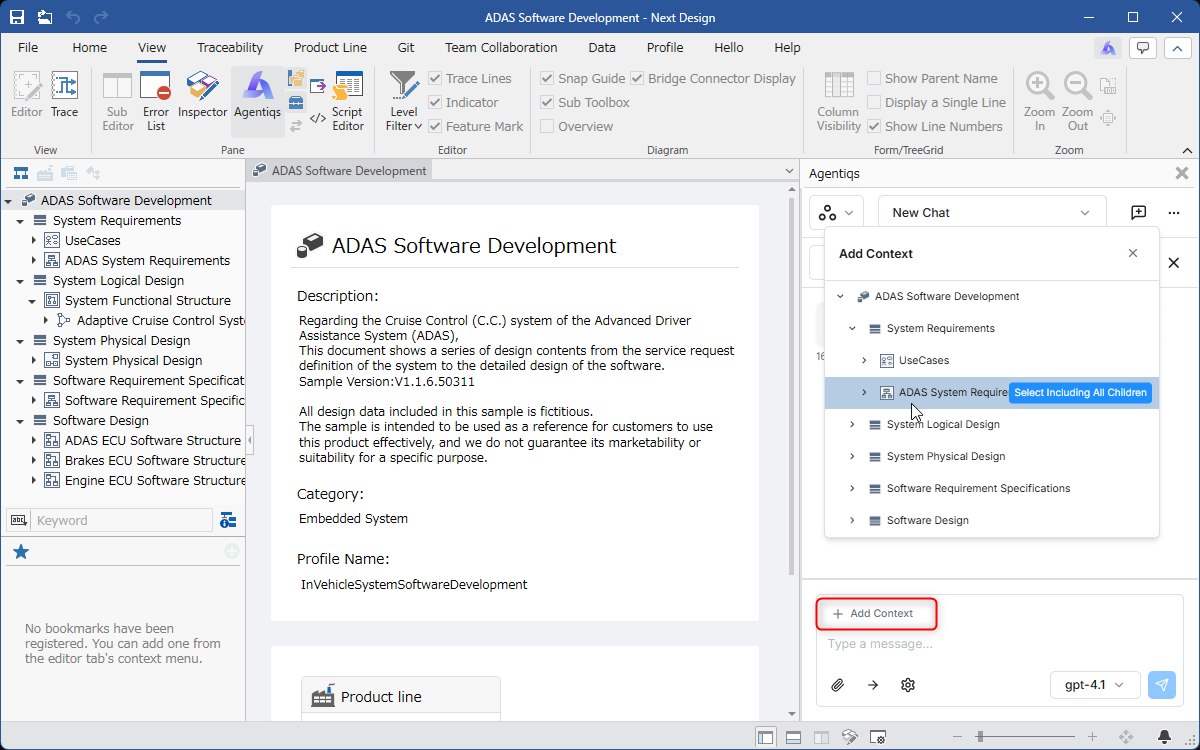
Task: Toggle the Snap Guide checkbox
Action: [x=547, y=78]
